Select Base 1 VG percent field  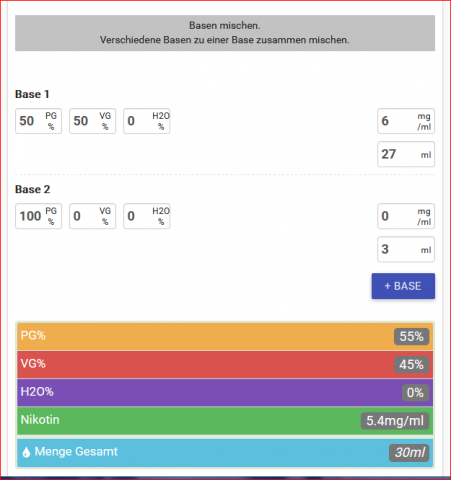click(93, 121)
